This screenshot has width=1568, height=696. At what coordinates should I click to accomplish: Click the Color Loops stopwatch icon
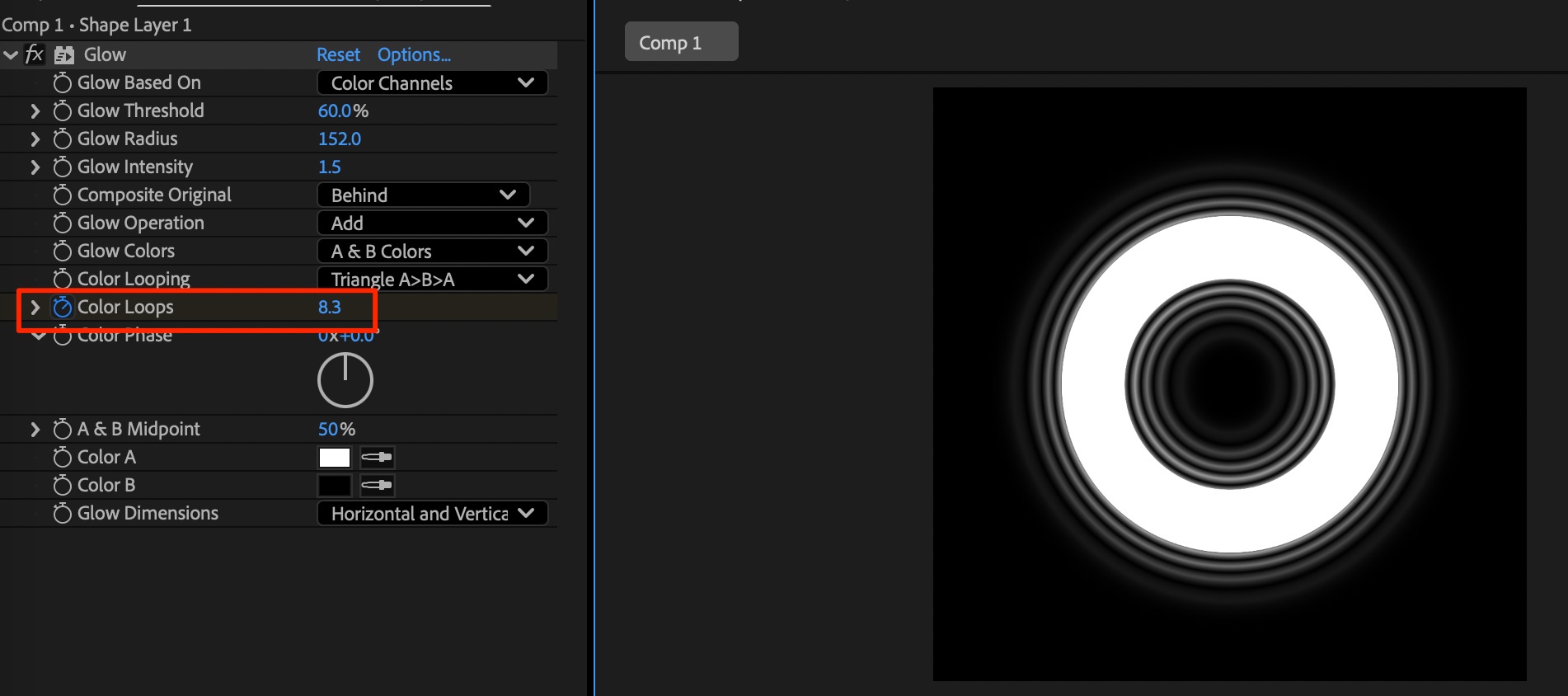(x=62, y=307)
